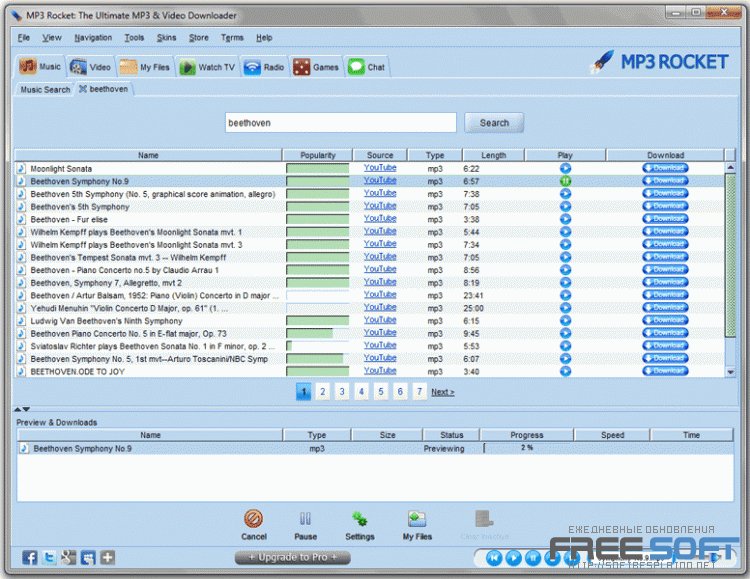Share on Google Plus
Viewport: 750px width, 579px height.
tap(68, 557)
